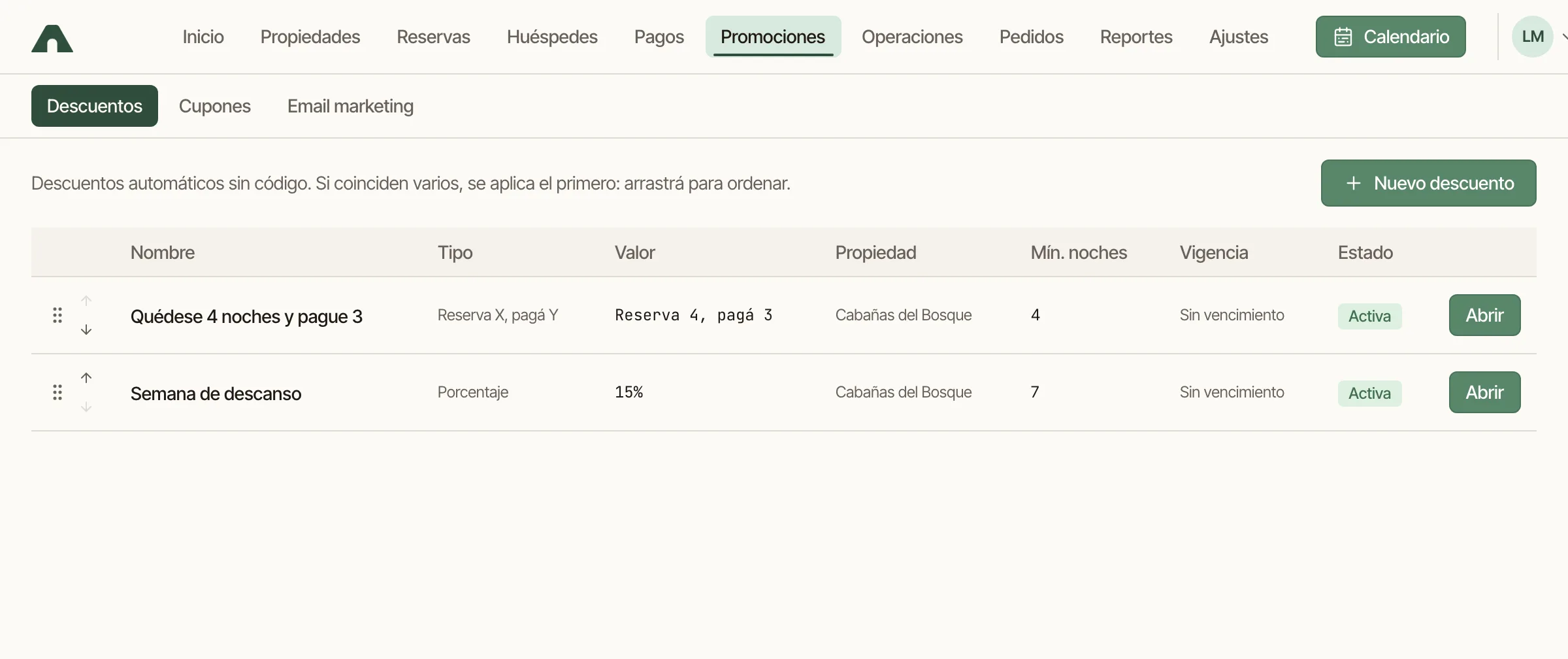The image size is (1568, 659).
Task: Go to Inicio
Action: [203, 37]
